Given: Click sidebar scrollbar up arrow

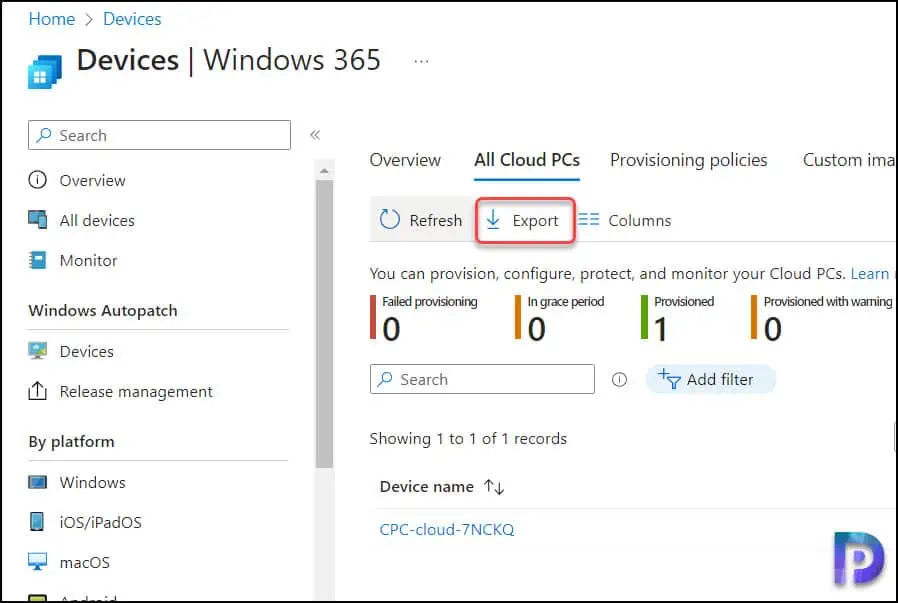Looking at the screenshot, I should point(324,171).
